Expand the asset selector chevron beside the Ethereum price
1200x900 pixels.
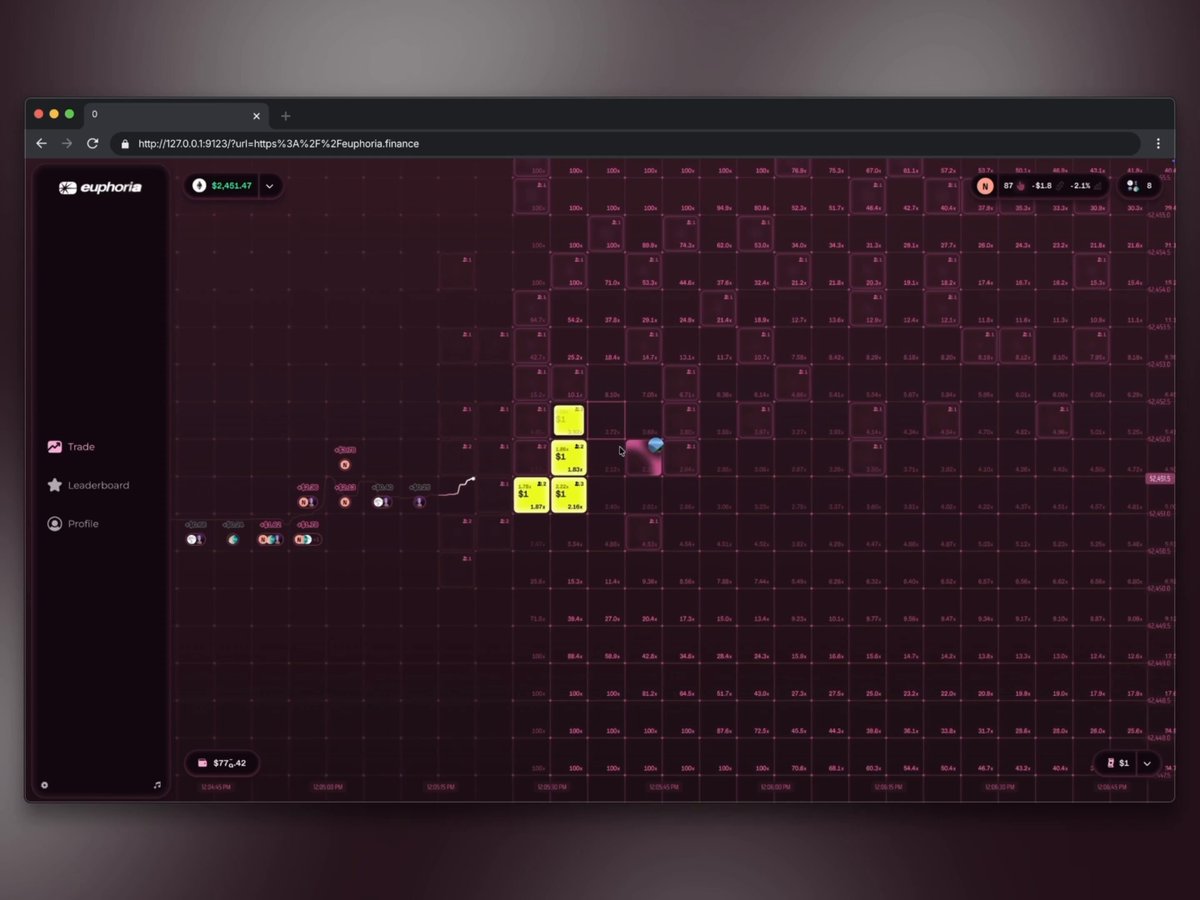pos(269,185)
